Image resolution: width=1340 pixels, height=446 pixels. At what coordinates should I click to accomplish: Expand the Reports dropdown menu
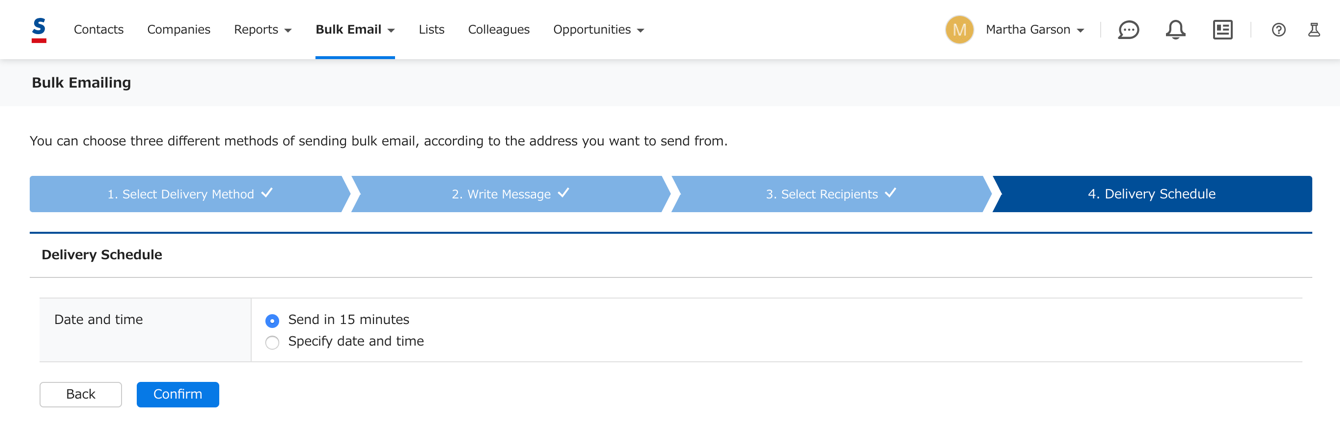(263, 30)
